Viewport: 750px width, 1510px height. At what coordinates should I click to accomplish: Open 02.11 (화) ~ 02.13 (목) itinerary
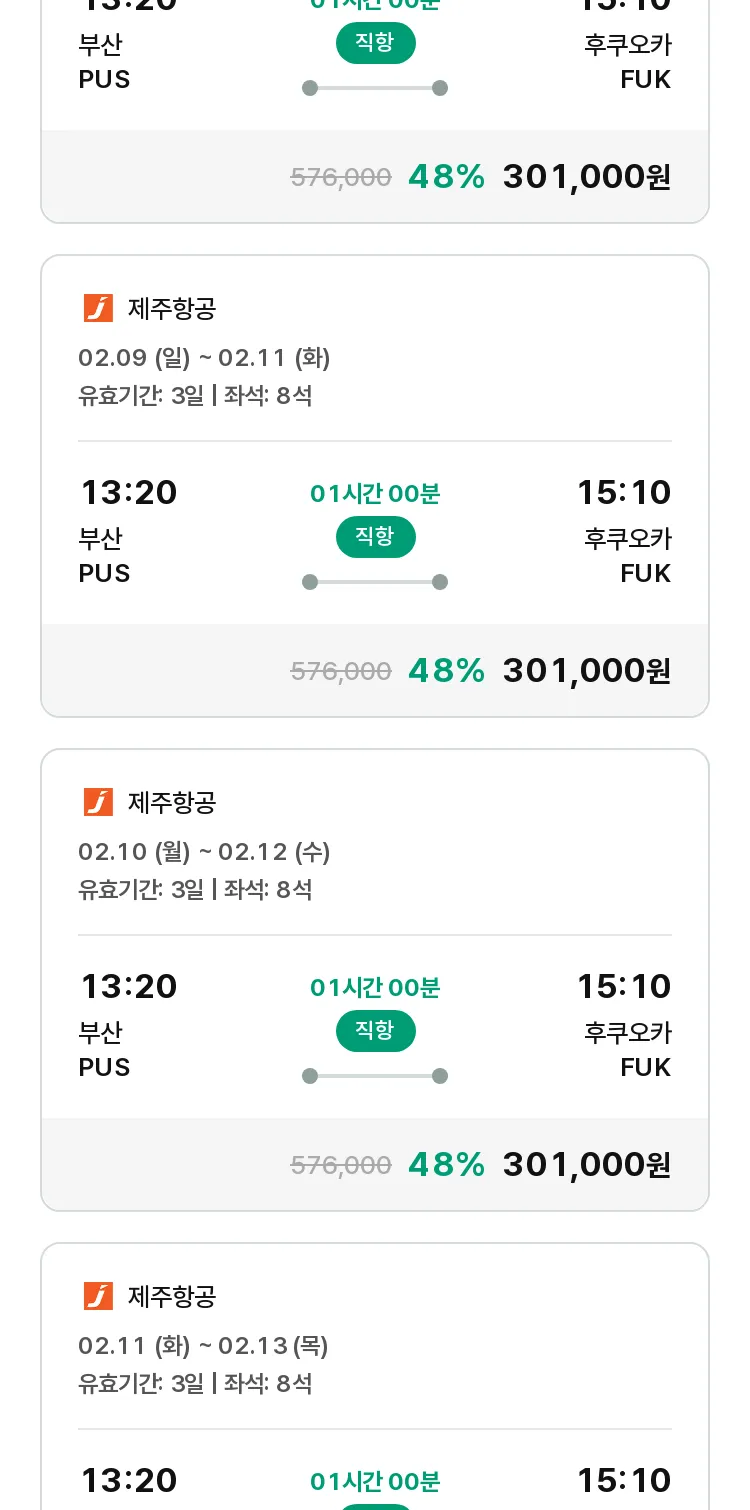[203, 1346]
